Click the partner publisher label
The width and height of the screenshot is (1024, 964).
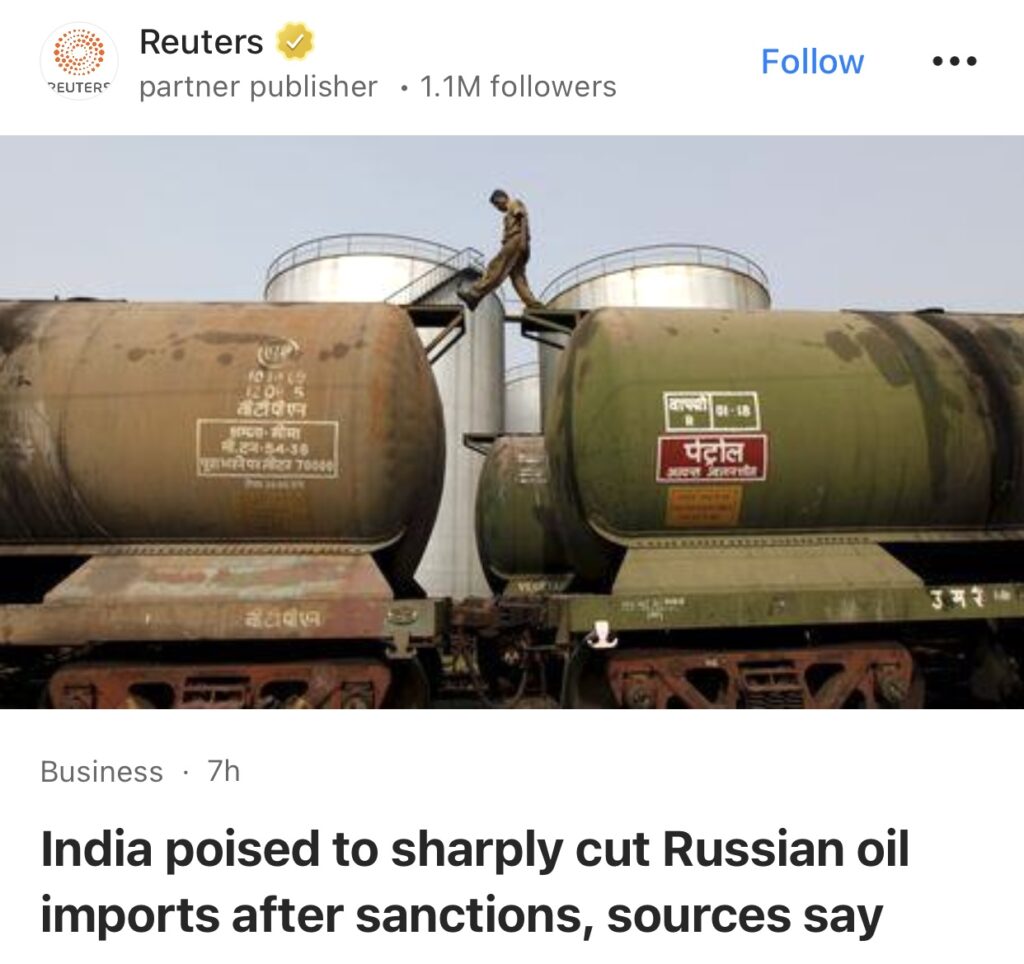tap(259, 87)
